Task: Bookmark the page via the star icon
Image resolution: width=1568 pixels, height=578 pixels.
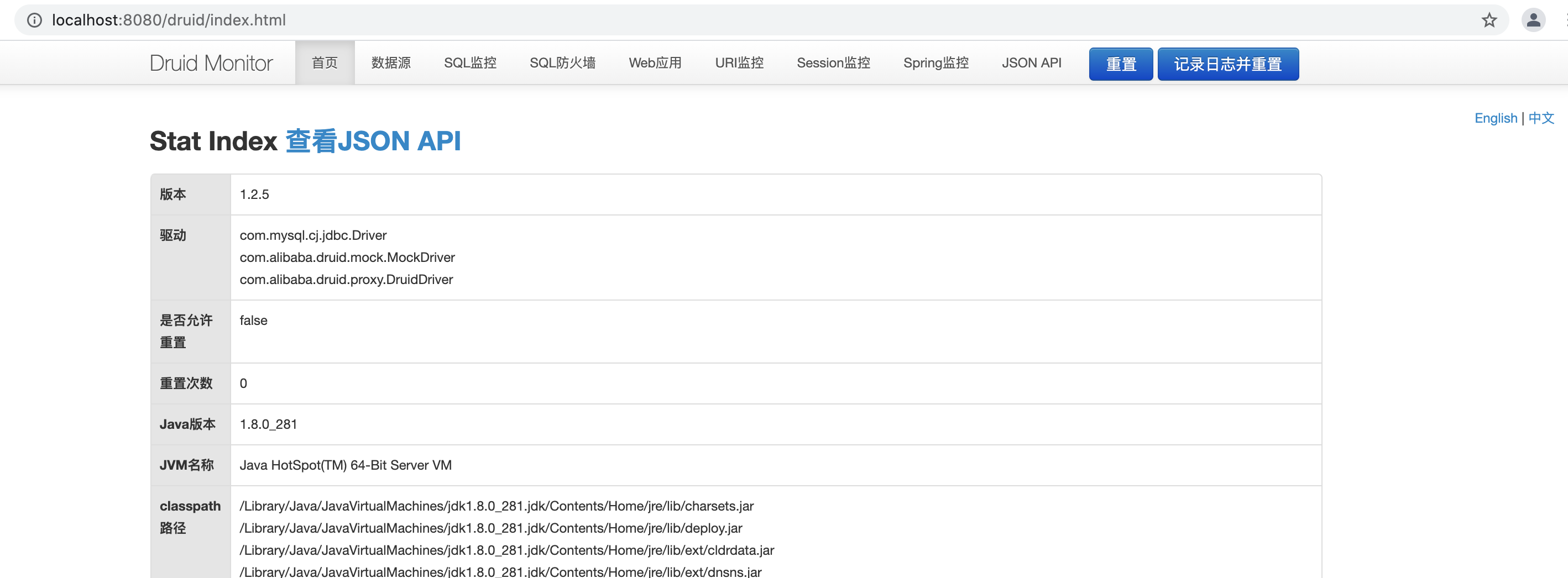Action: 1489,19
